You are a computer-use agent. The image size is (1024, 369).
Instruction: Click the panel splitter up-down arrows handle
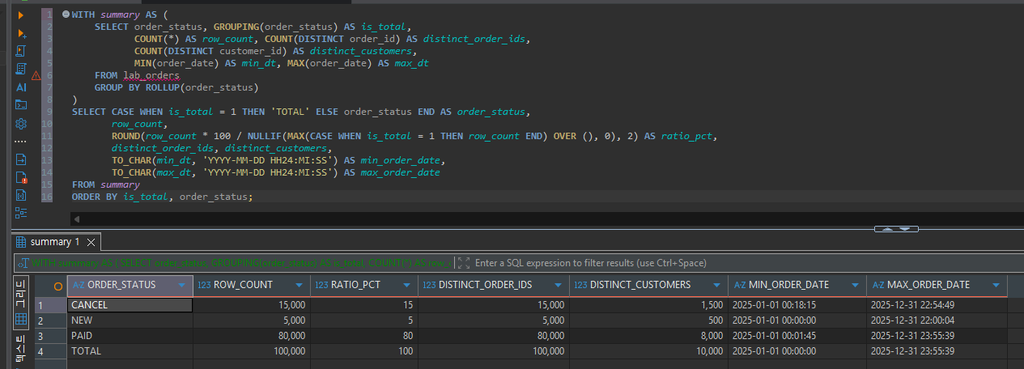[x=896, y=229]
